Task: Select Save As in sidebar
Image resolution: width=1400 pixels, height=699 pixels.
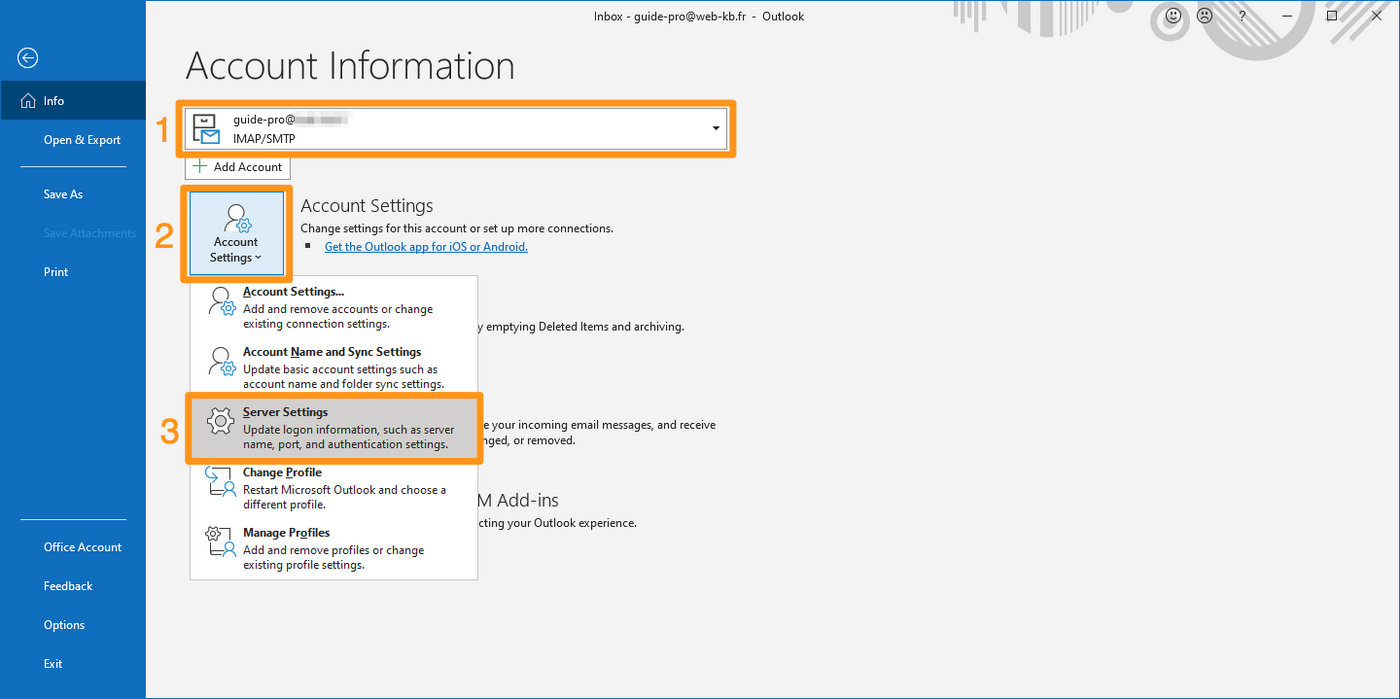Action: coord(63,194)
